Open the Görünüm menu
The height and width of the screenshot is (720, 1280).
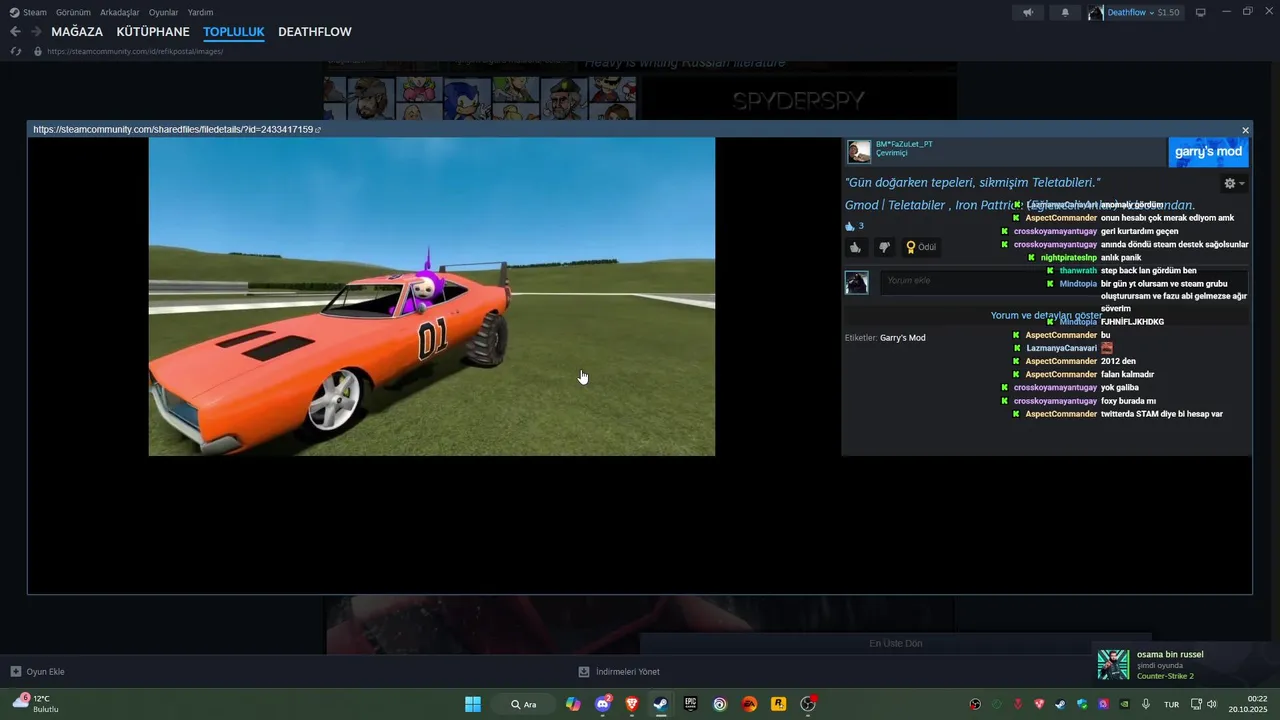pyautogui.click(x=73, y=12)
